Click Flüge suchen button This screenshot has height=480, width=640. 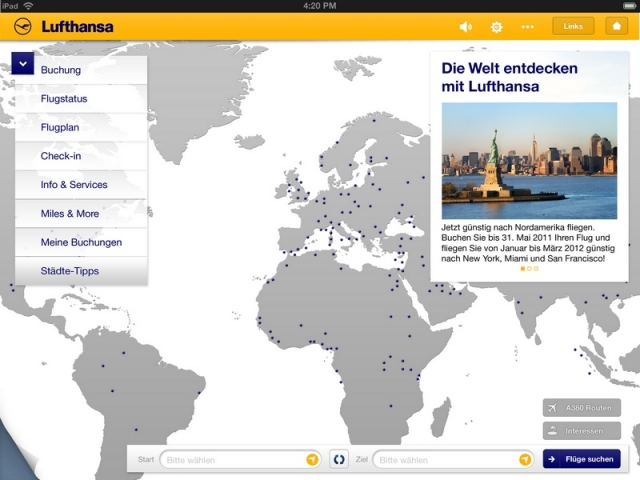click(x=582, y=459)
